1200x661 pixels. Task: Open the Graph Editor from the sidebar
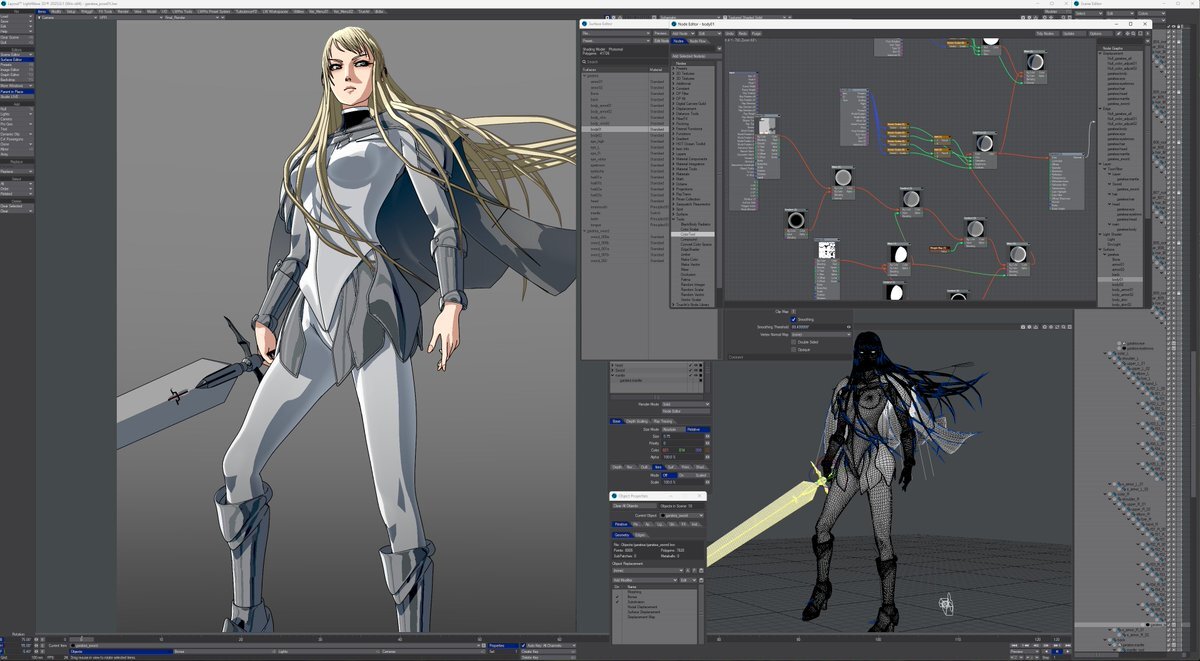pos(17,75)
